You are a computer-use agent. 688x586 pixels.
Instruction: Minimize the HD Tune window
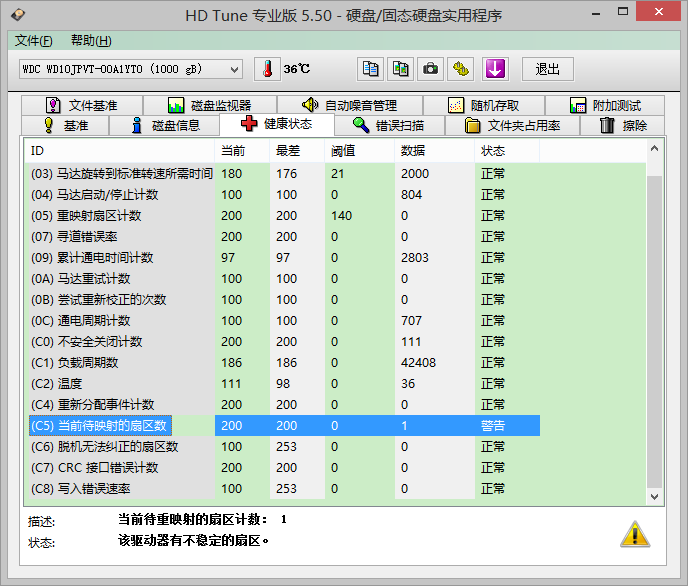click(595, 12)
